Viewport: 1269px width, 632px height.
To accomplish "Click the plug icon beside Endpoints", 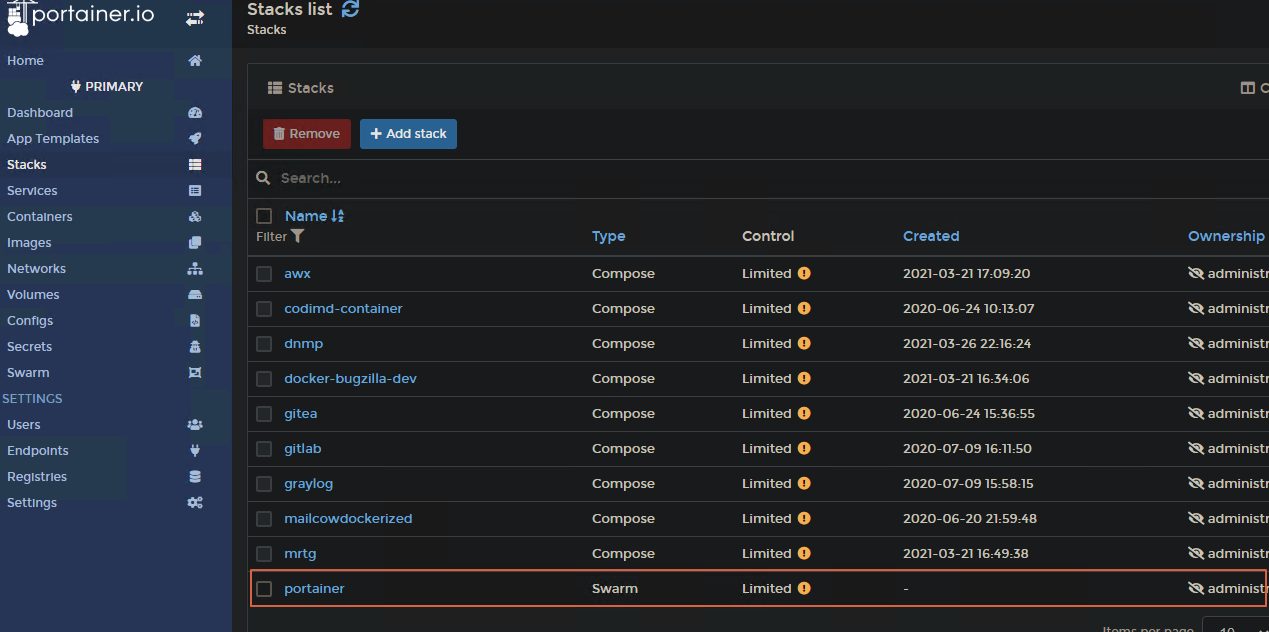I will pyautogui.click(x=195, y=451).
